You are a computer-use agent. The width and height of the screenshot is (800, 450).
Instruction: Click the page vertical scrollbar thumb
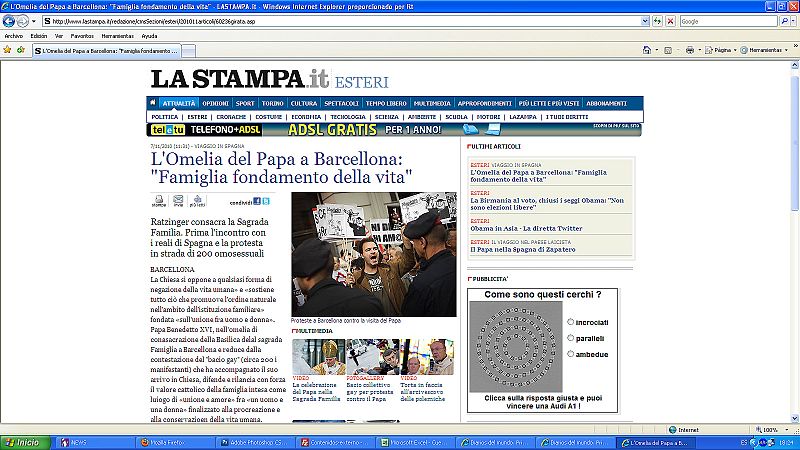[795, 143]
